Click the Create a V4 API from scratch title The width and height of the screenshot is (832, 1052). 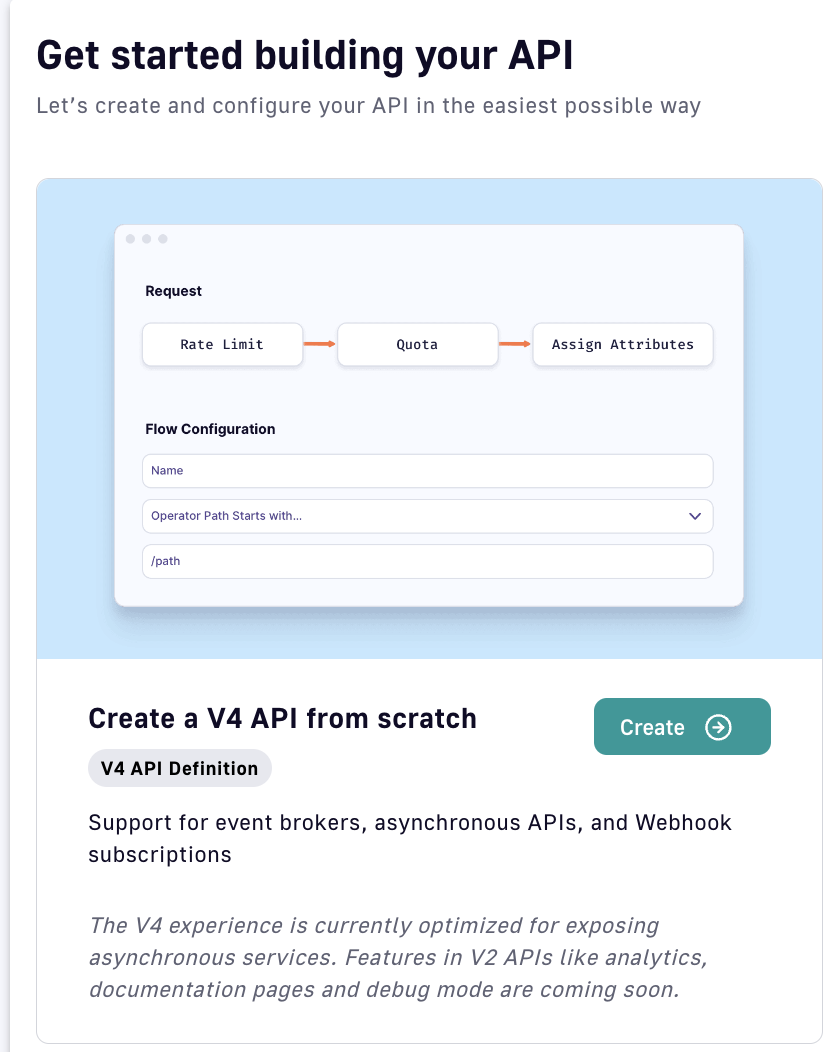(282, 718)
